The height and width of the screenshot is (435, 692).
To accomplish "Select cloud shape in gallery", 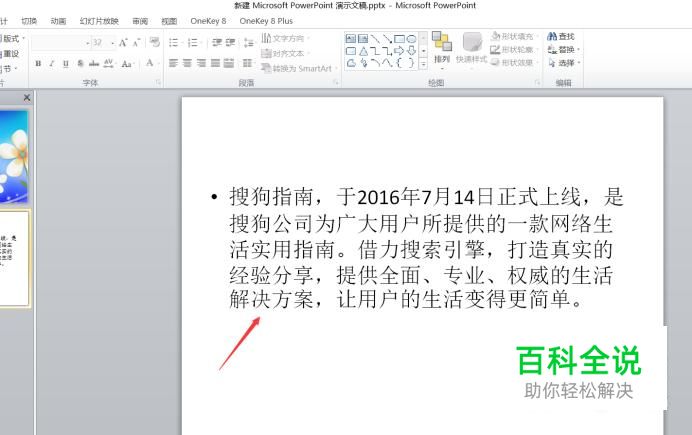I will (x=351, y=63).
